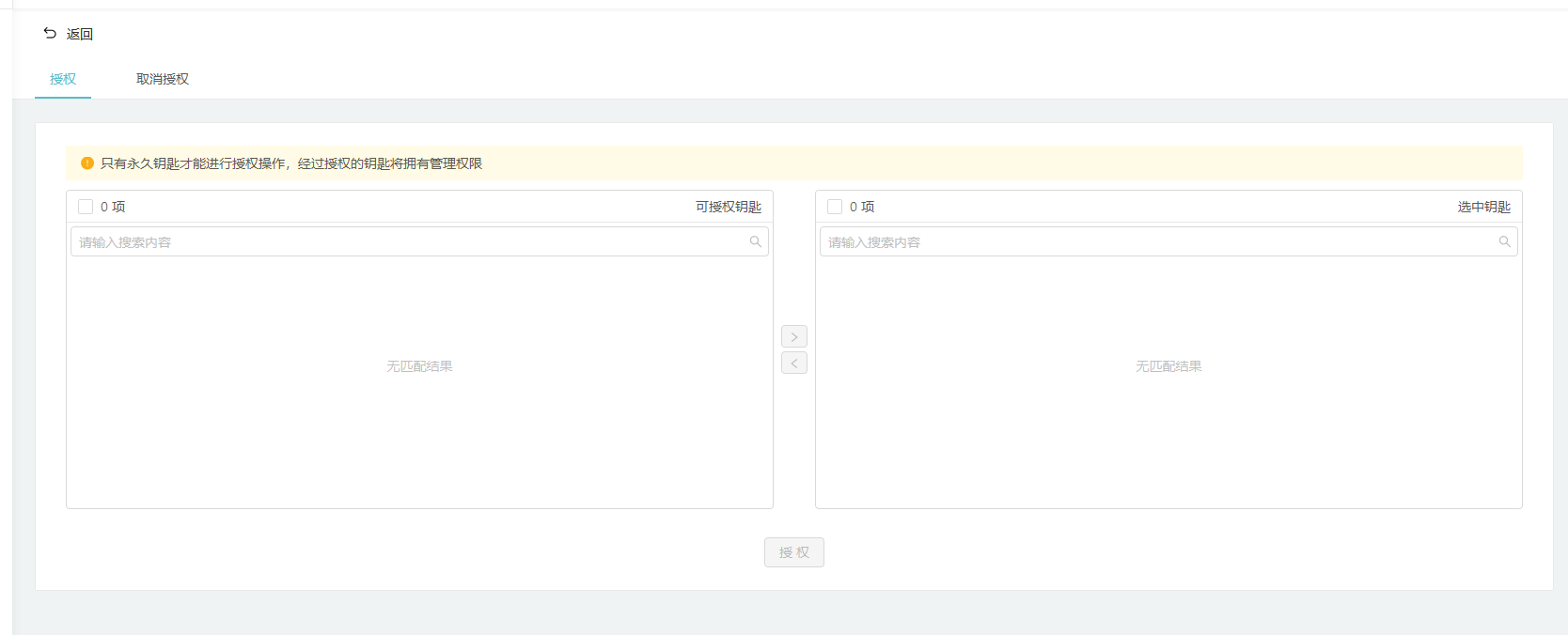Screen dimensions: 1568x635
Task: Click the yellow notice about 永久钥匙
Action: 291,163
